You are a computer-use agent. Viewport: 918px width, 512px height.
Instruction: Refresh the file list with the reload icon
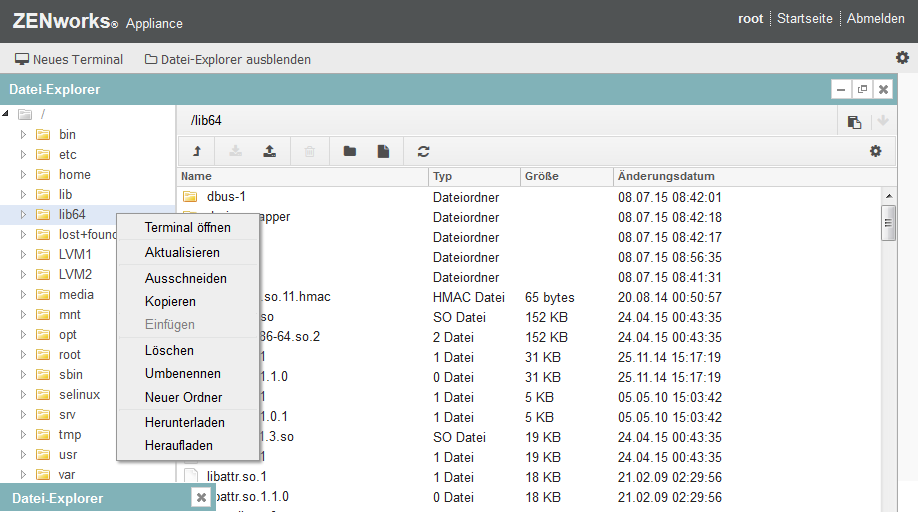pyautogui.click(x=424, y=152)
